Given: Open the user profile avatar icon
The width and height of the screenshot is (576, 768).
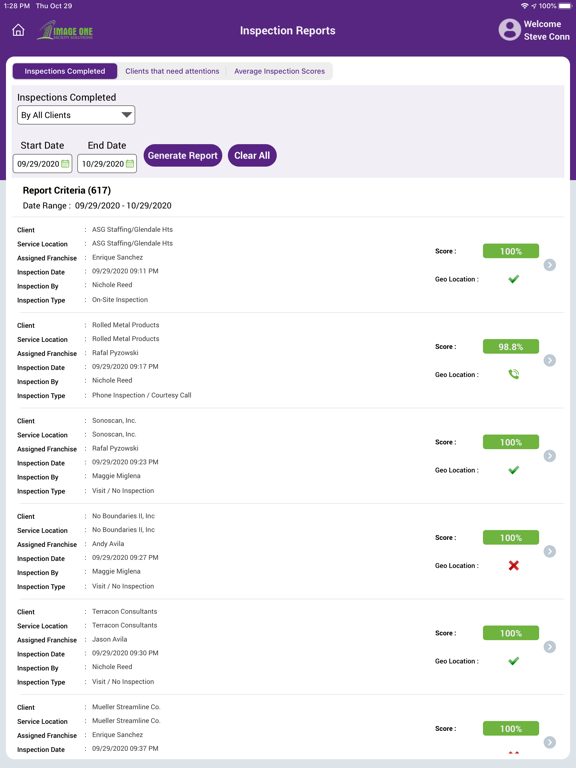Looking at the screenshot, I should tap(509, 30).
